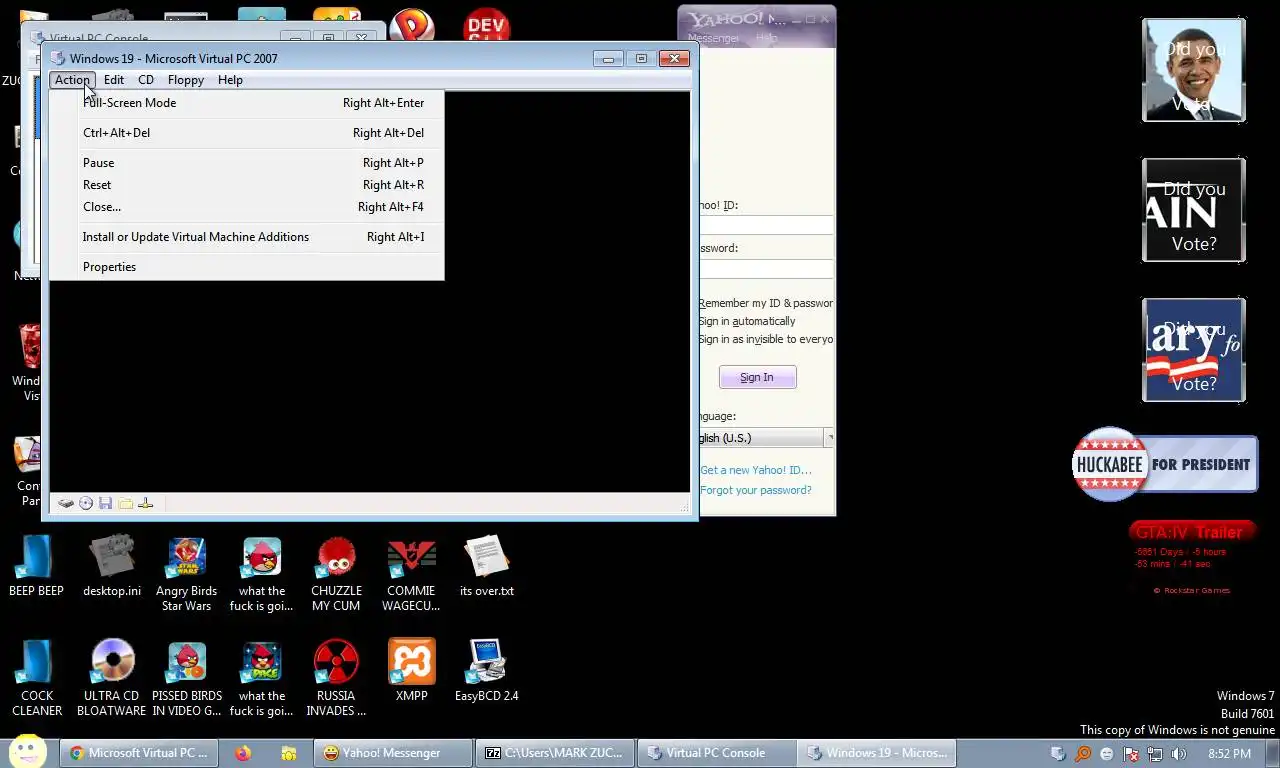The image size is (1280, 768).
Task: Click the network adapter icon in Virtual PC status bar
Action: 146,503
